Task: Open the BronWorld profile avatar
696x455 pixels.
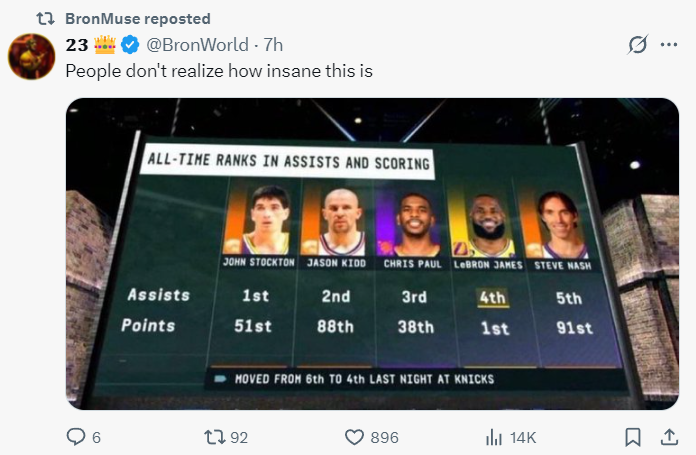Action: (x=31, y=56)
